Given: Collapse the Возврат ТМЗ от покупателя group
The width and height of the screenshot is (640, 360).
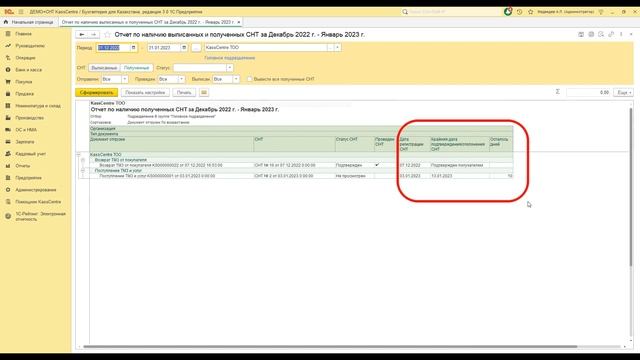Looking at the screenshot, I should tap(83, 160).
